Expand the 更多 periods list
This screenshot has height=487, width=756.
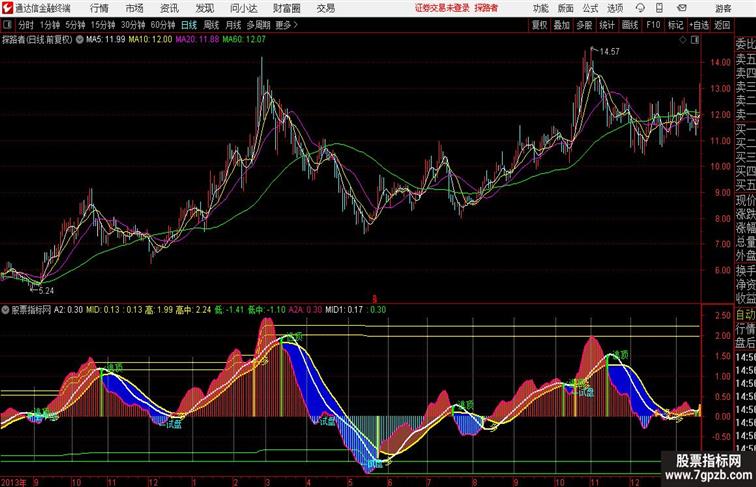click(x=287, y=25)
